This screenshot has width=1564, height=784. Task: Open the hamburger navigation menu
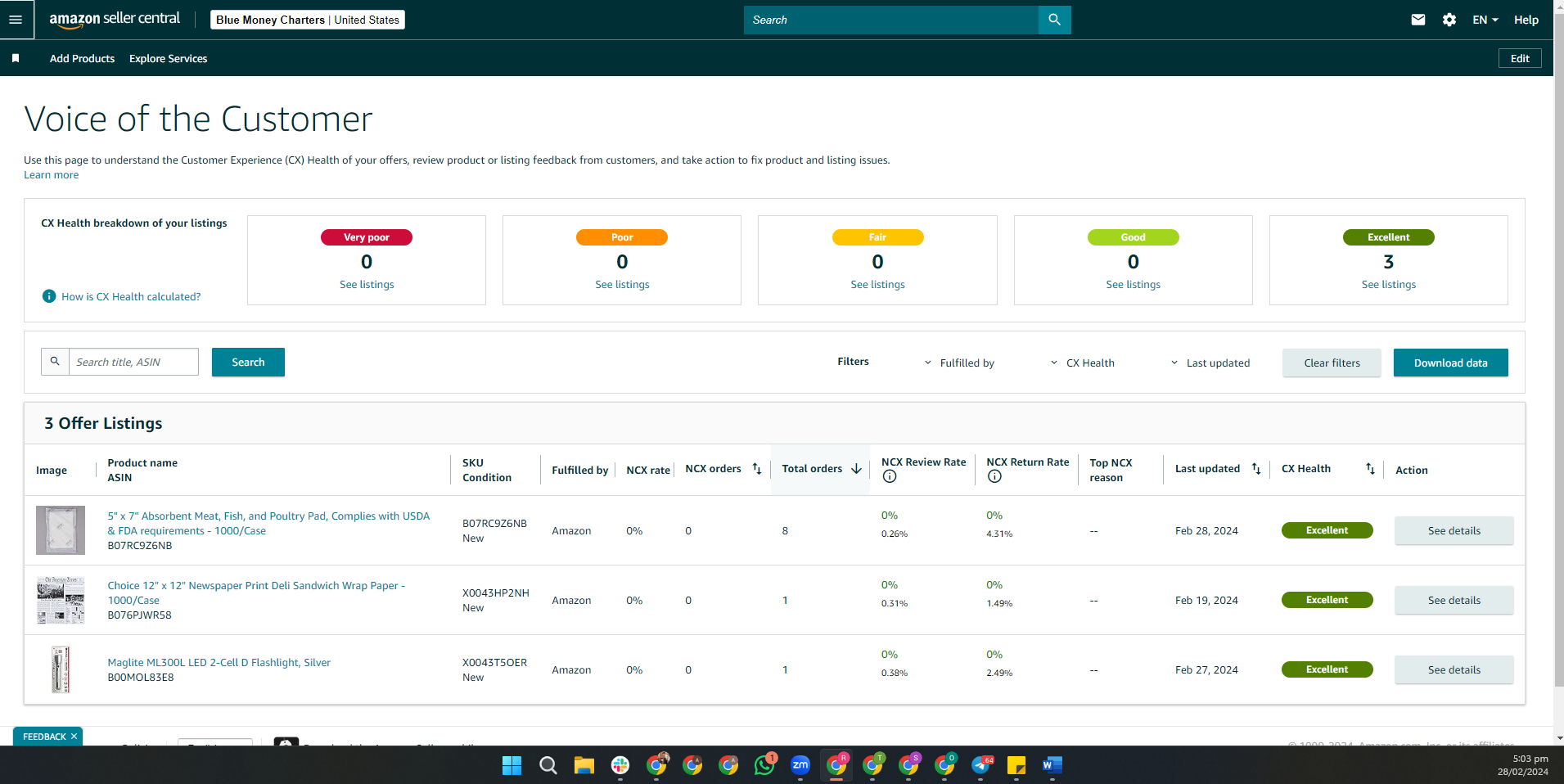pyautogui.click(x=16, y=20)
